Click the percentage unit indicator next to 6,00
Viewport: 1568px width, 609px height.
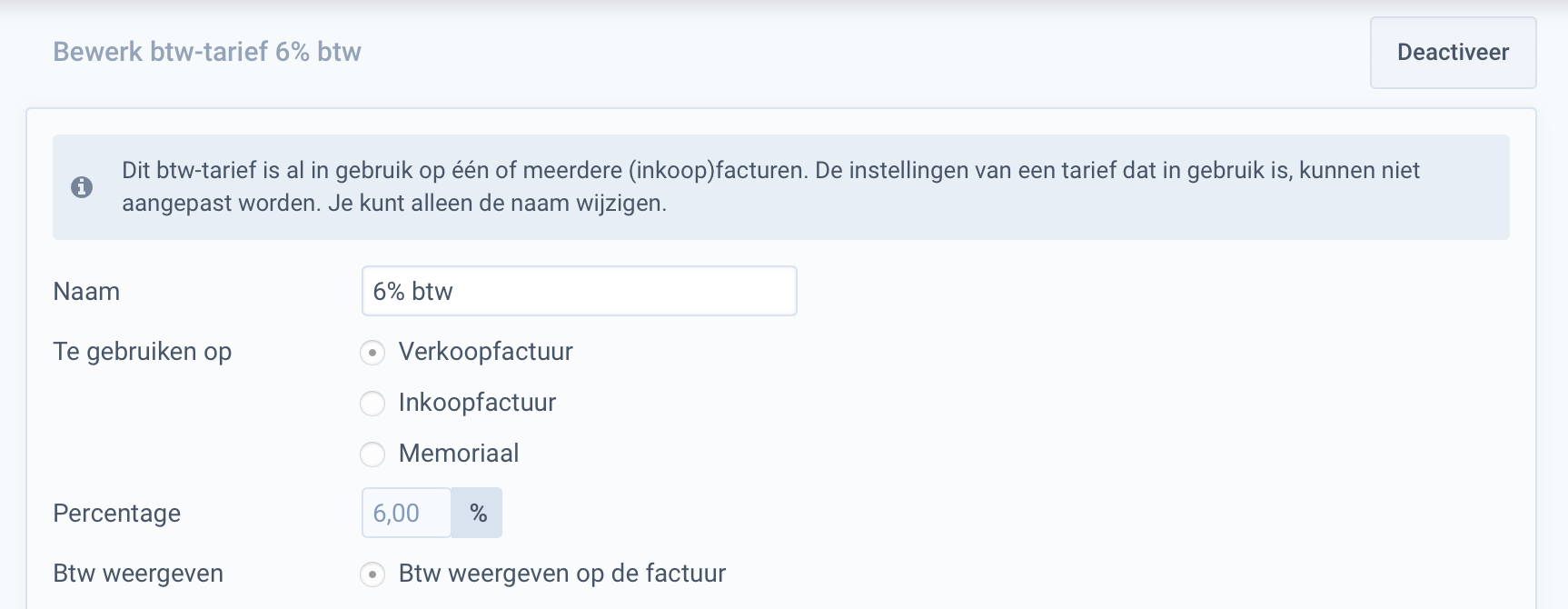[476, 512]
